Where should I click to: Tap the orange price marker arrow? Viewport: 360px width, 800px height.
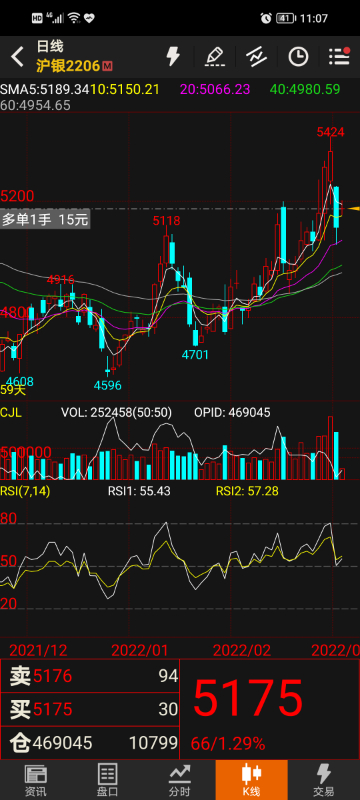click(x=353, y=209)
